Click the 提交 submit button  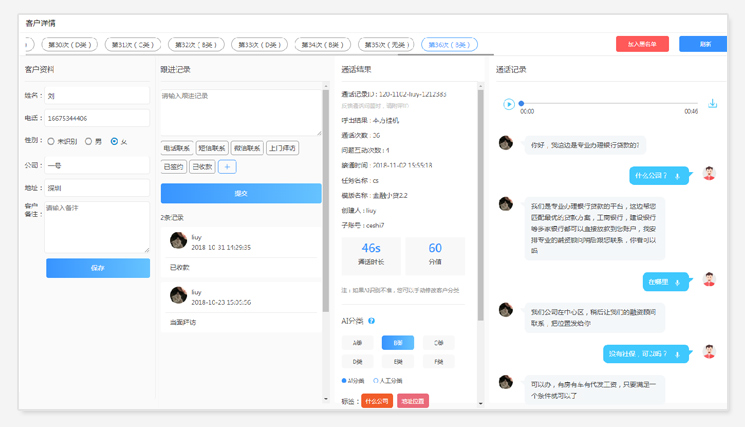point(241,193)
